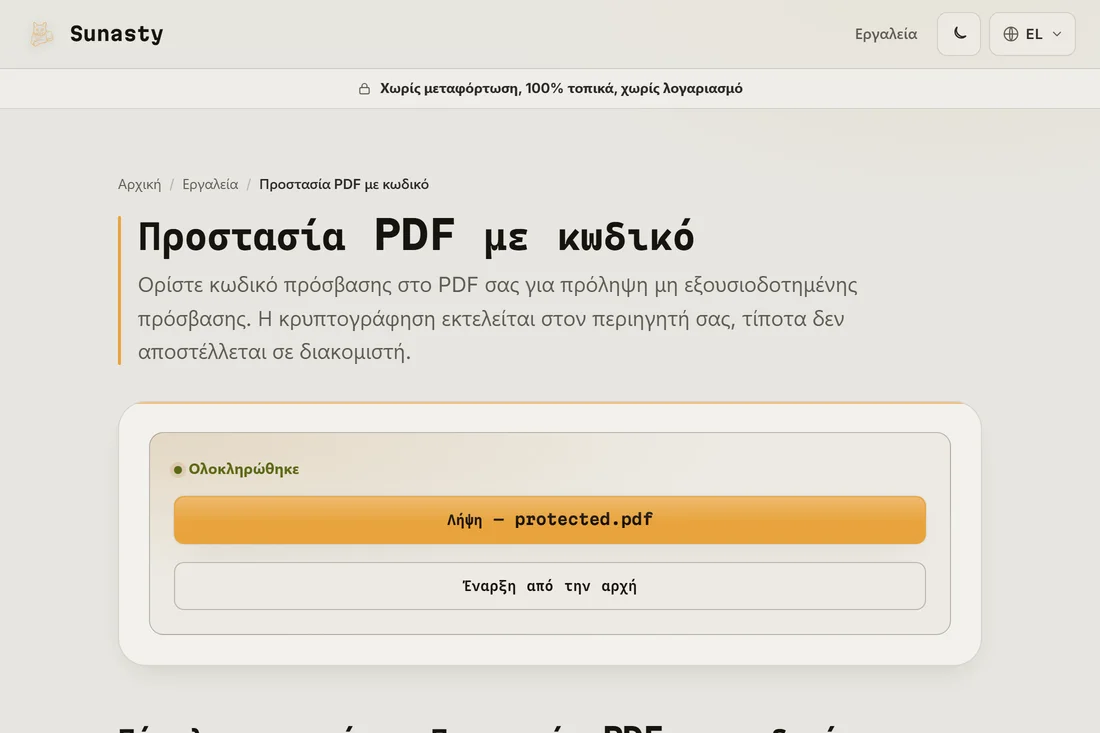
Task: Click the Sunasty cat logo icon
Action: coord(41,34)
